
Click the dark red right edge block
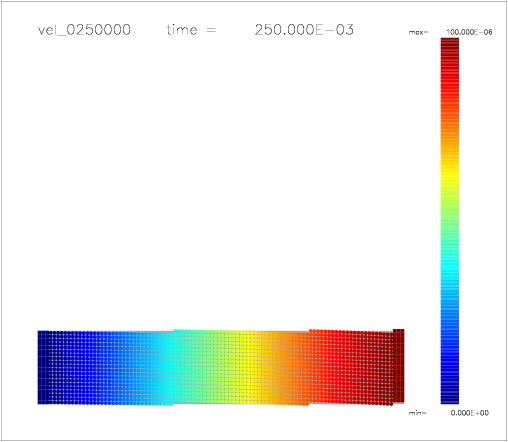[399, 366]
